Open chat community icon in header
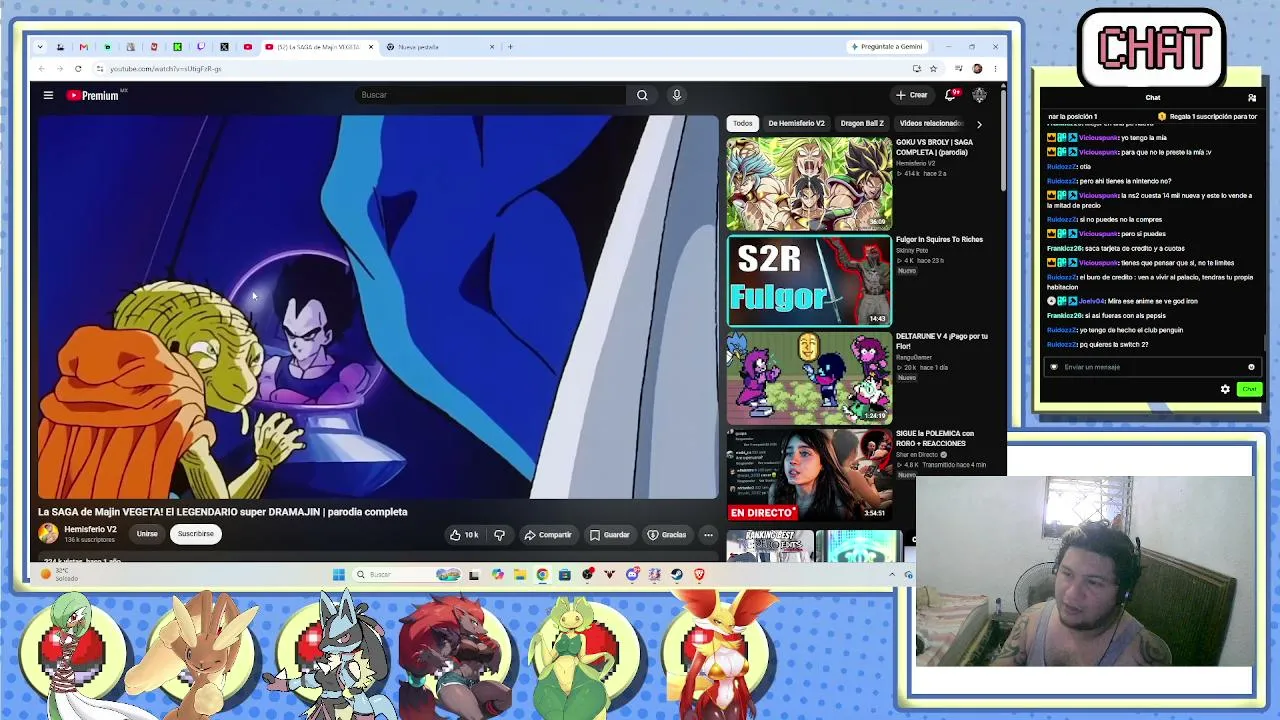Viewport: 1280px width, 720px height. (1252, 98)
